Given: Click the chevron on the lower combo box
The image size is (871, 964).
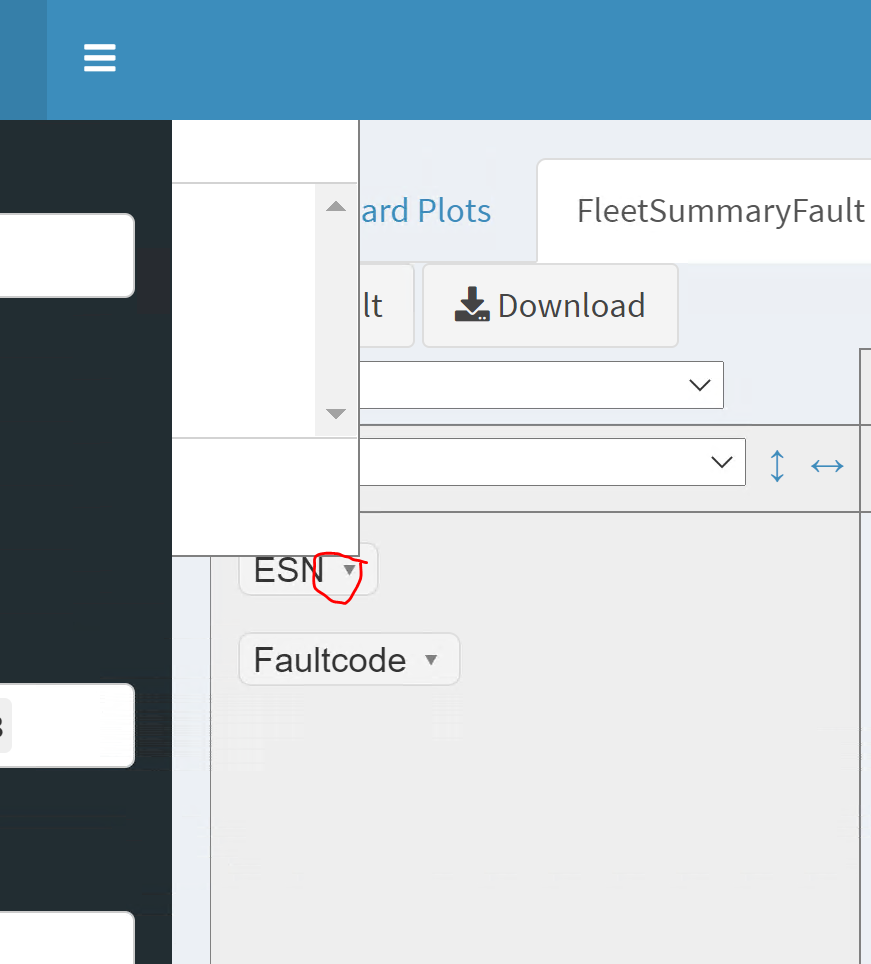Looking at the screenshot, I should [x=721, y=461].
